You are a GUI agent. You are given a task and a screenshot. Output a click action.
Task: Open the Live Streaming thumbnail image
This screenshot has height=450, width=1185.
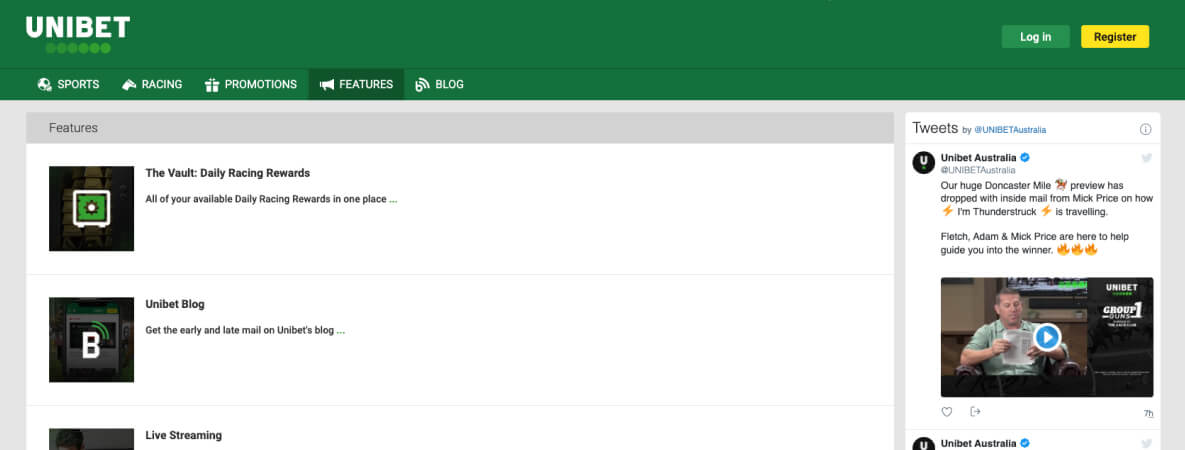coord(91,439)
